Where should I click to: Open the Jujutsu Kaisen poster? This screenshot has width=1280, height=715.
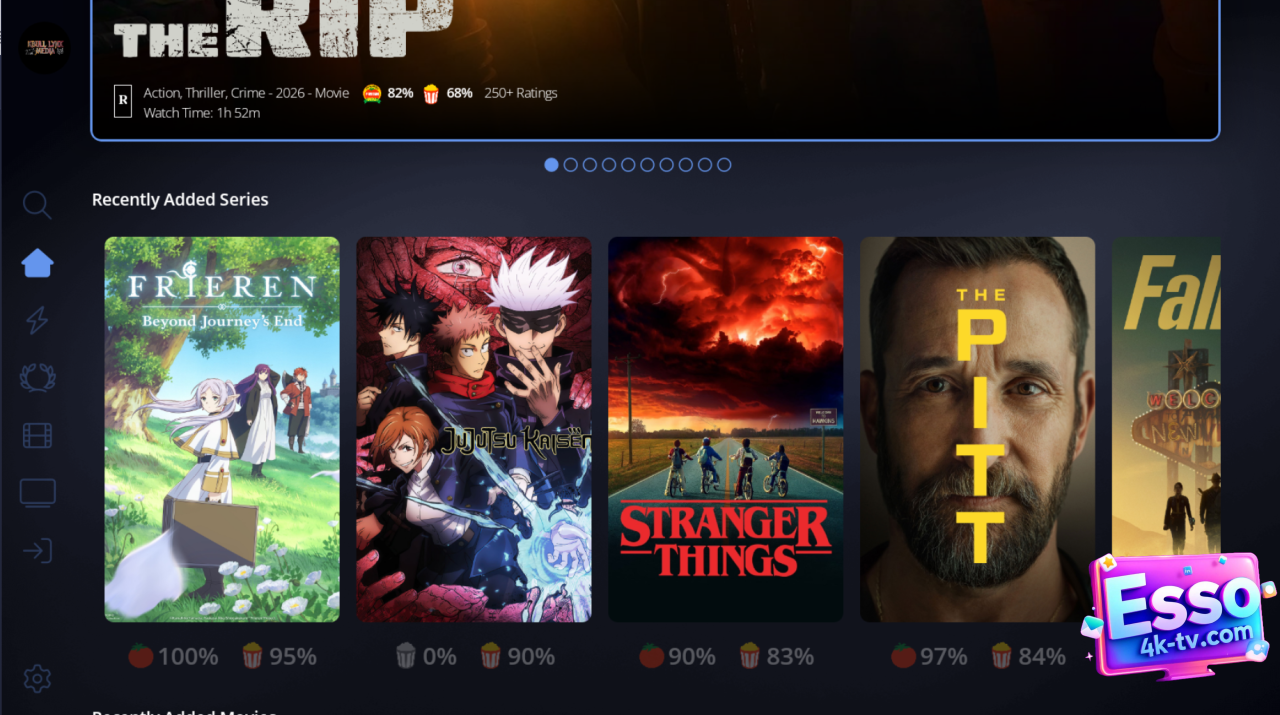[x=474, y=429]
